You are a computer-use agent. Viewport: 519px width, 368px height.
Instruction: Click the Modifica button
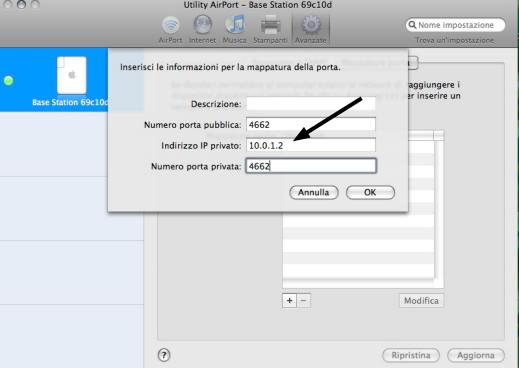point(421,301)
